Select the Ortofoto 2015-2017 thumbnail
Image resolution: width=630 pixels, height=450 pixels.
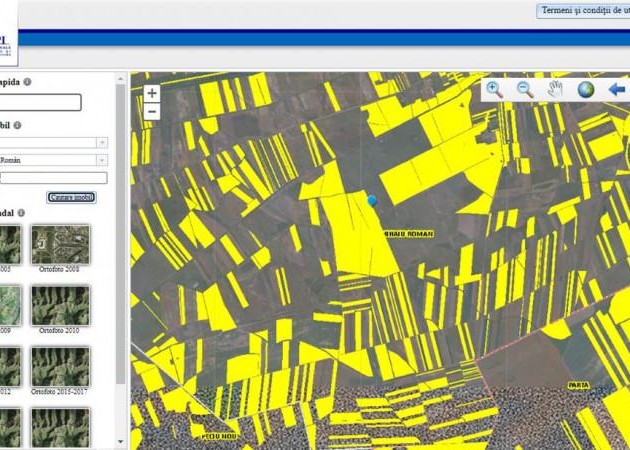coord(60,367)
